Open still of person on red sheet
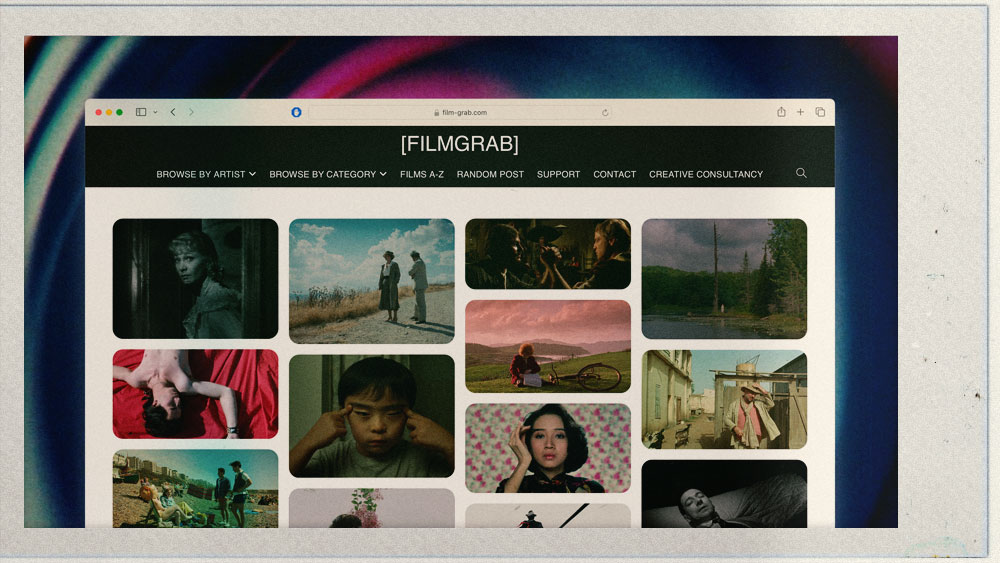Screen dimensions: 1000x563 [x=195, y=394]
